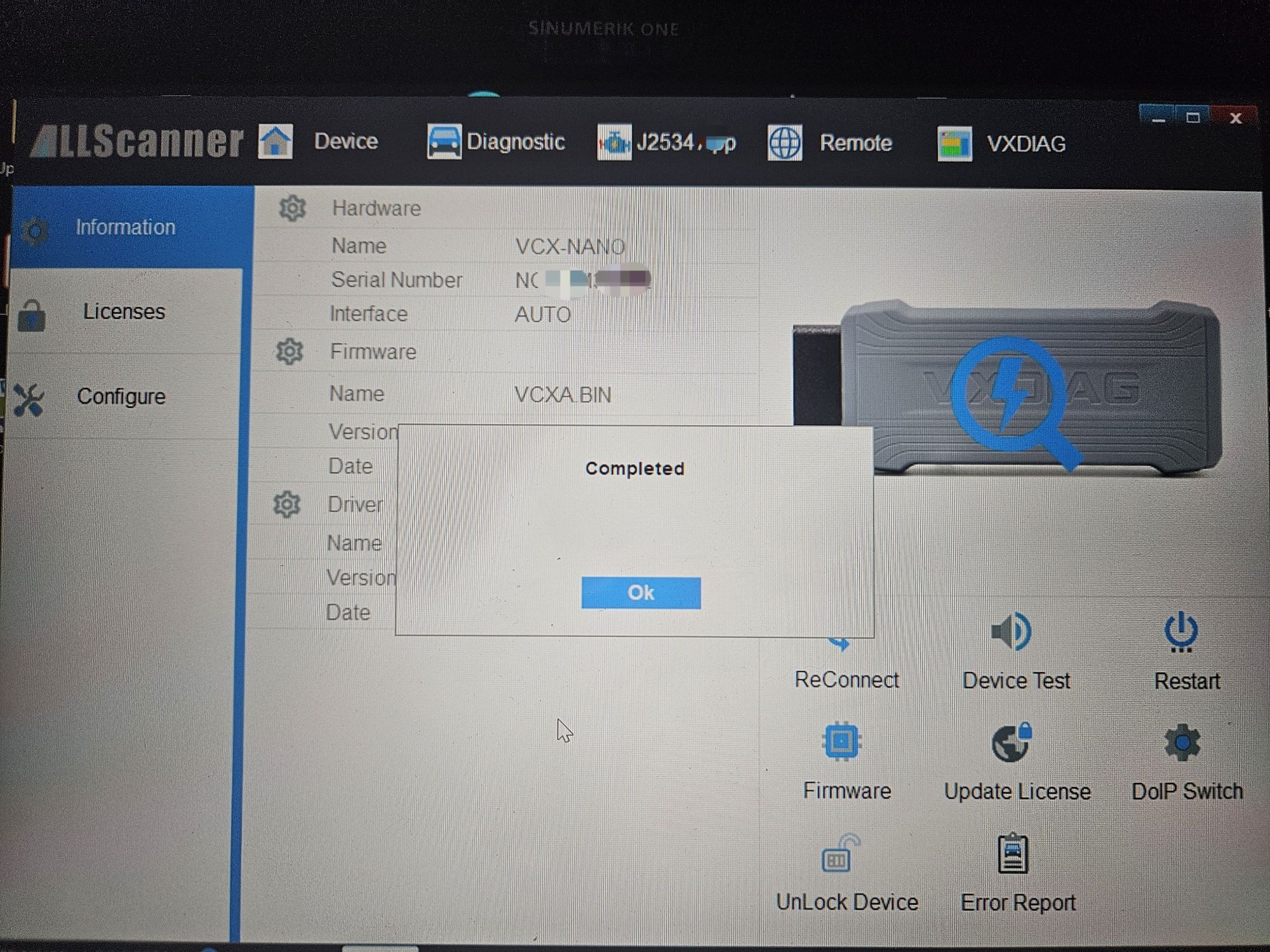Click the engine icon beside J2534
This screenshot has height=952, width=1270.
coord(614,143)
